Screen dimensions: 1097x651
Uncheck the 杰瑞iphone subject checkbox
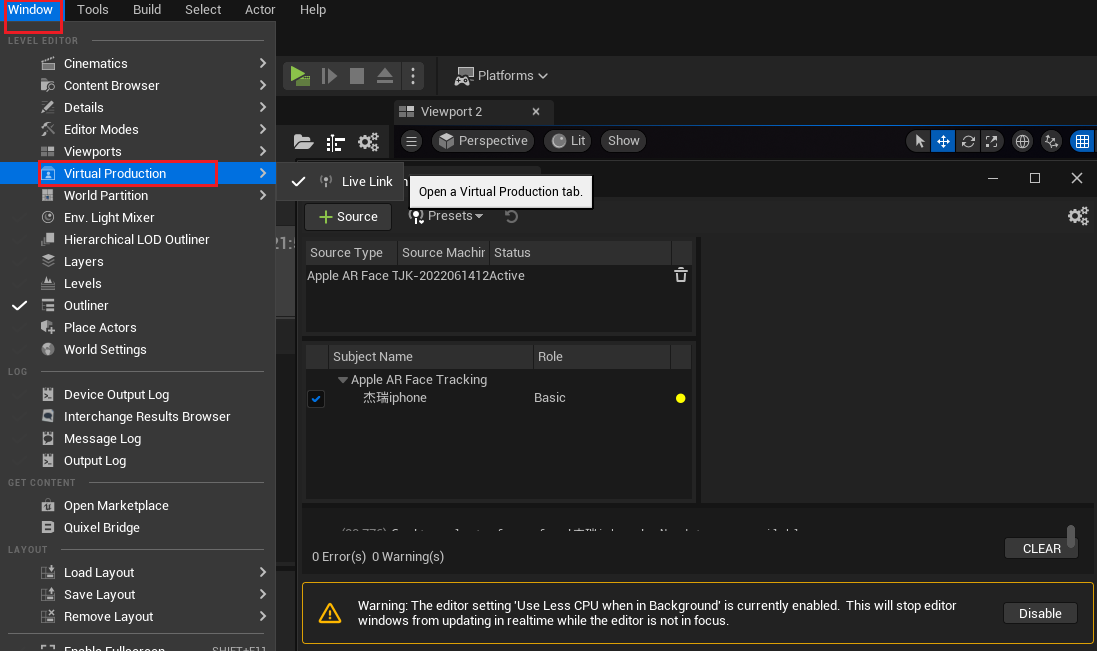tap(316, 399)
